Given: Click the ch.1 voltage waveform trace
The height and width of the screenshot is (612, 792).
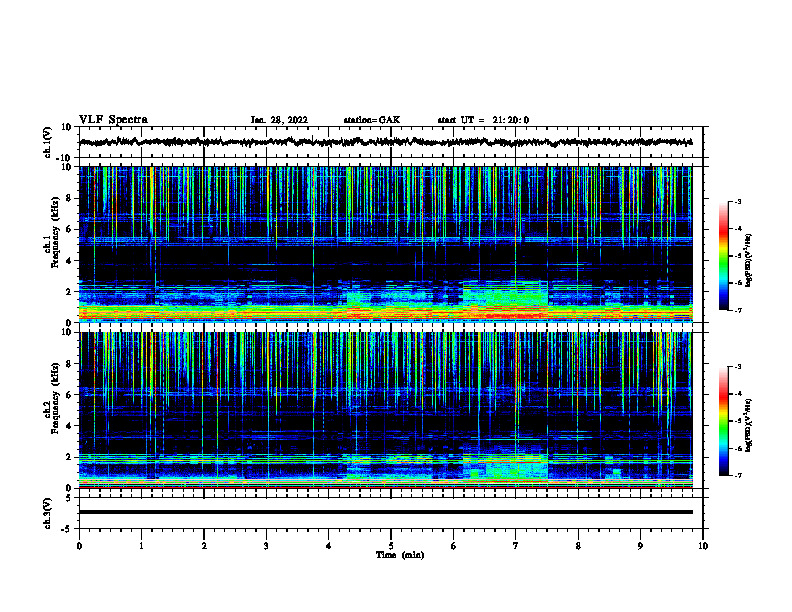Looking at the screenshot, I should [385, 142].
